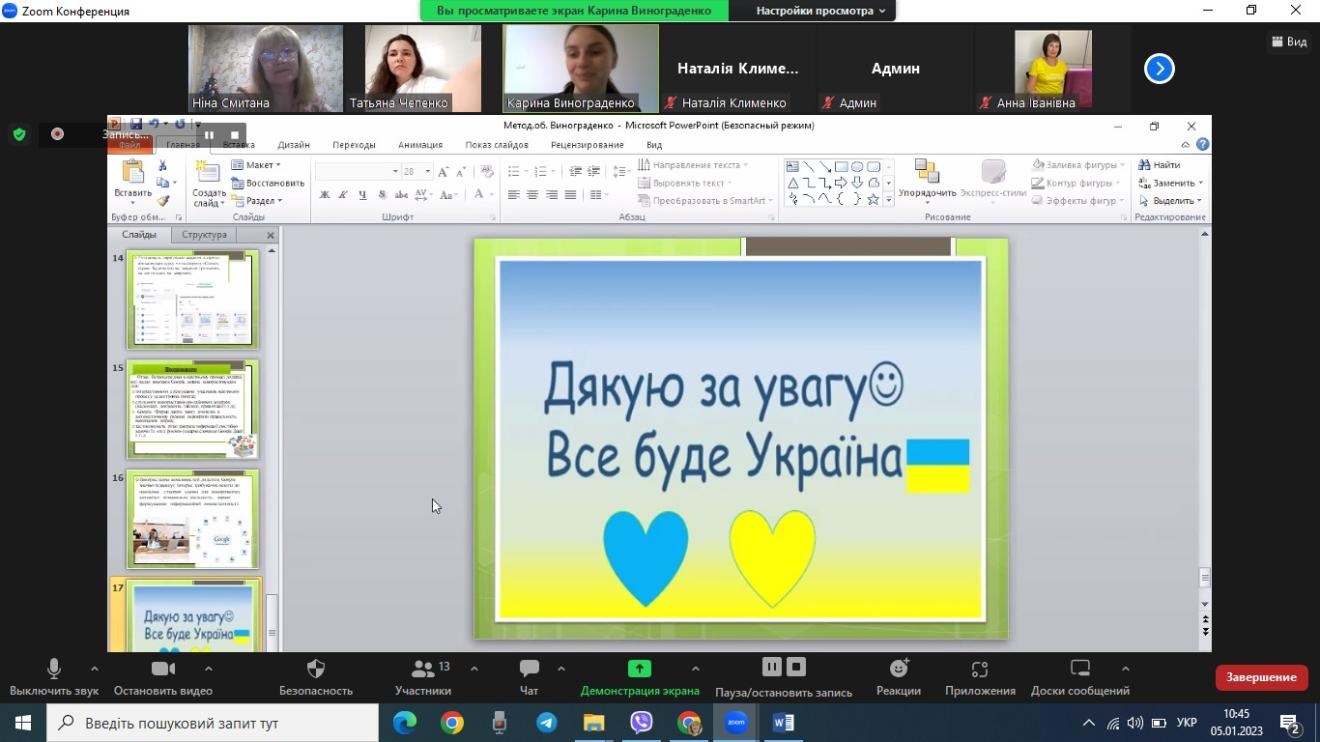Select Ніна Смитана video tile

tap(266, 68)
